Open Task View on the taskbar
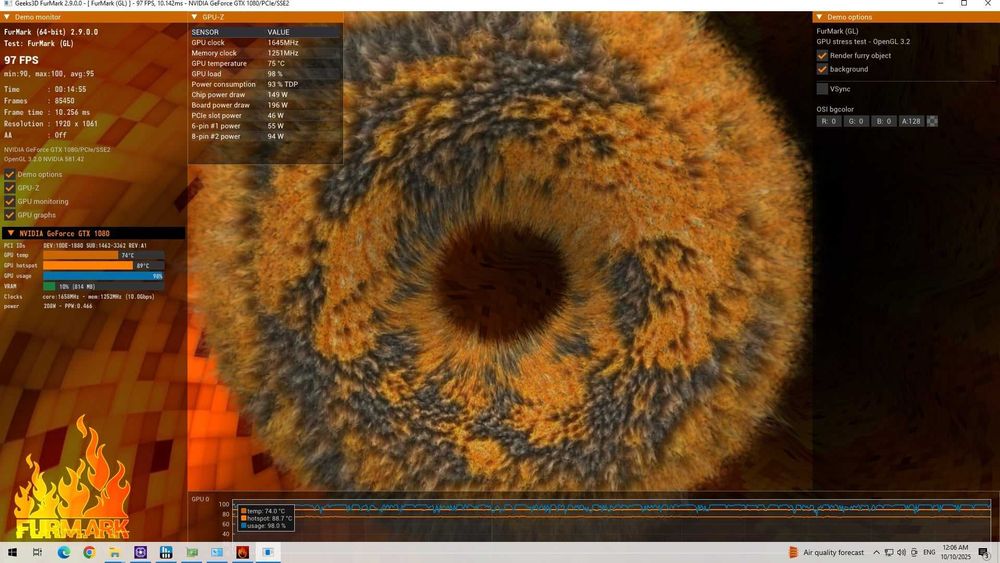This screenshot has height=563, width=1000. click(x=37, y=552)
